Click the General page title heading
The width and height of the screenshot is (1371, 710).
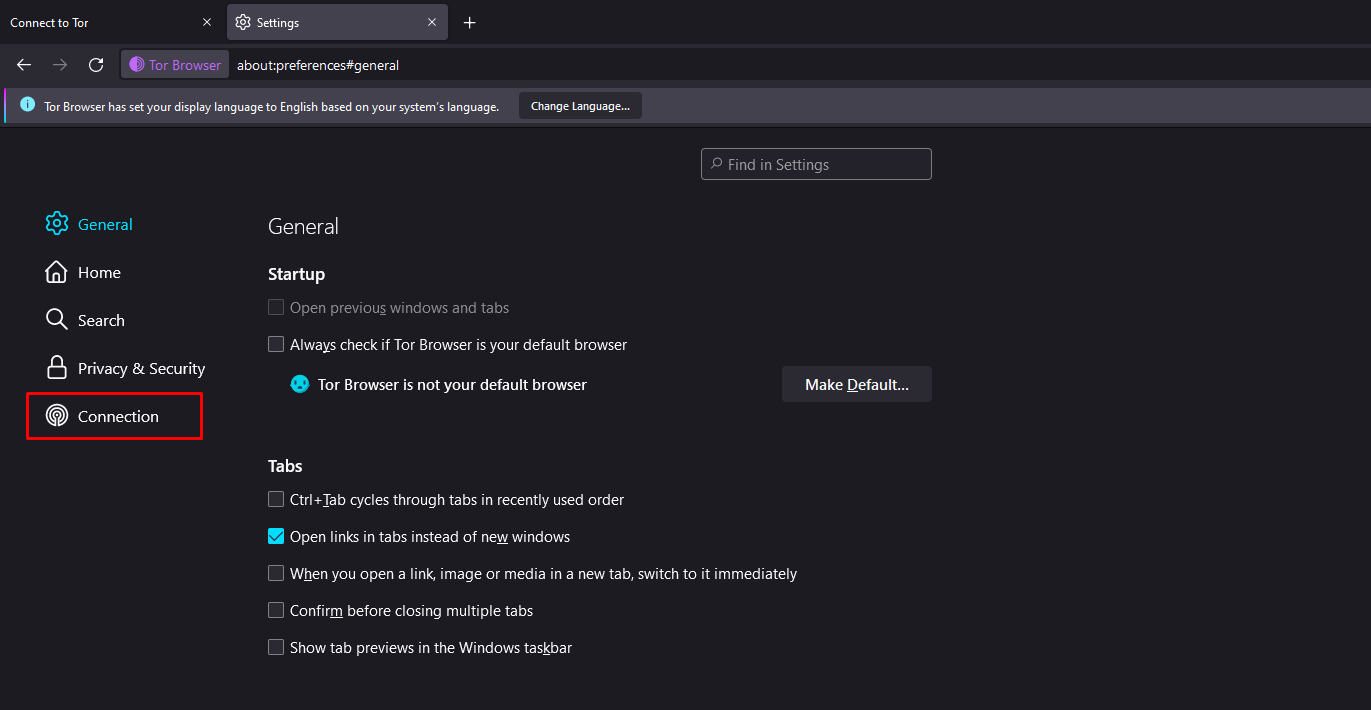(x=303, y=226)
